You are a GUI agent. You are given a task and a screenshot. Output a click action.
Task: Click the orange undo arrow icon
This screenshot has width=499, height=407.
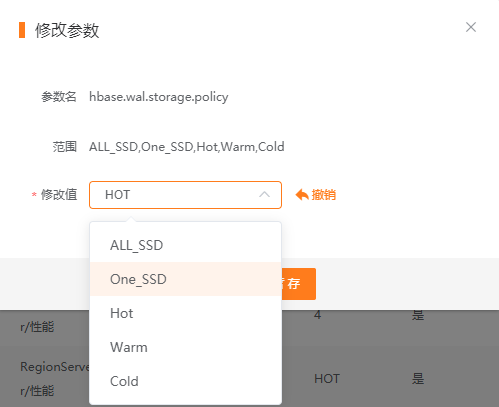click(x=302, y=195)
